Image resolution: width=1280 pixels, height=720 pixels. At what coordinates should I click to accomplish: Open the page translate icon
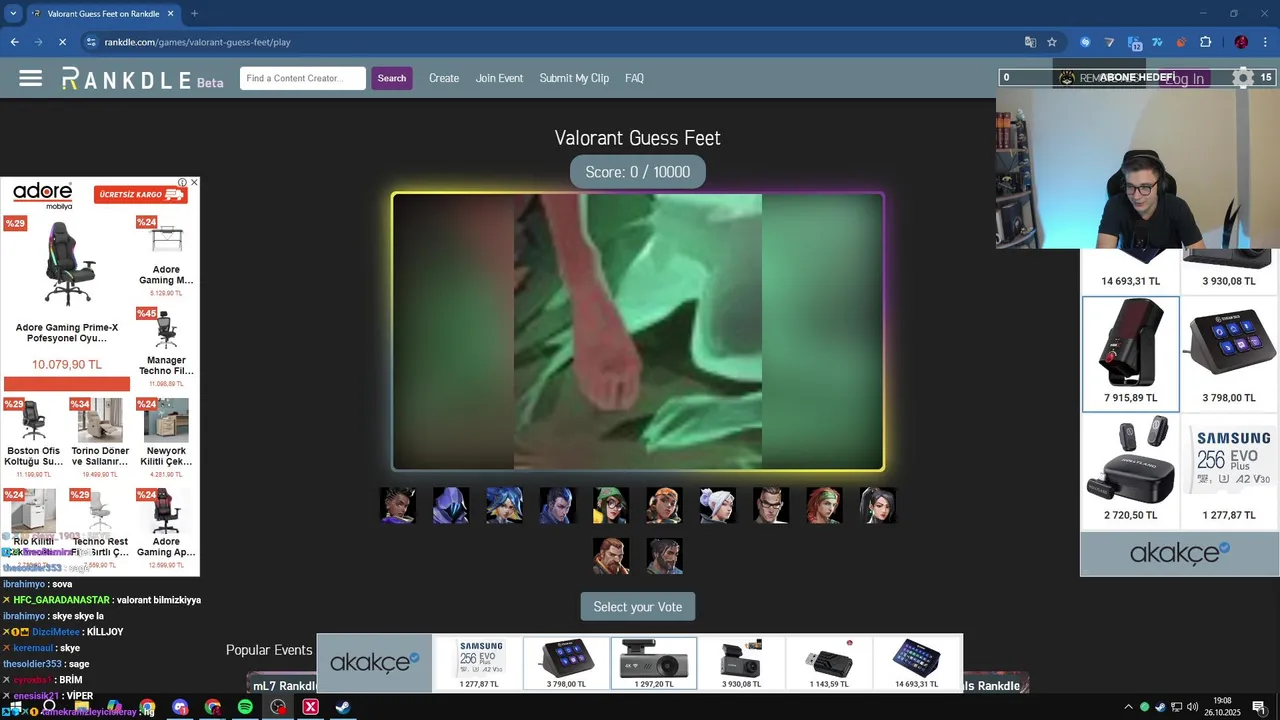tap(1030, 42)
